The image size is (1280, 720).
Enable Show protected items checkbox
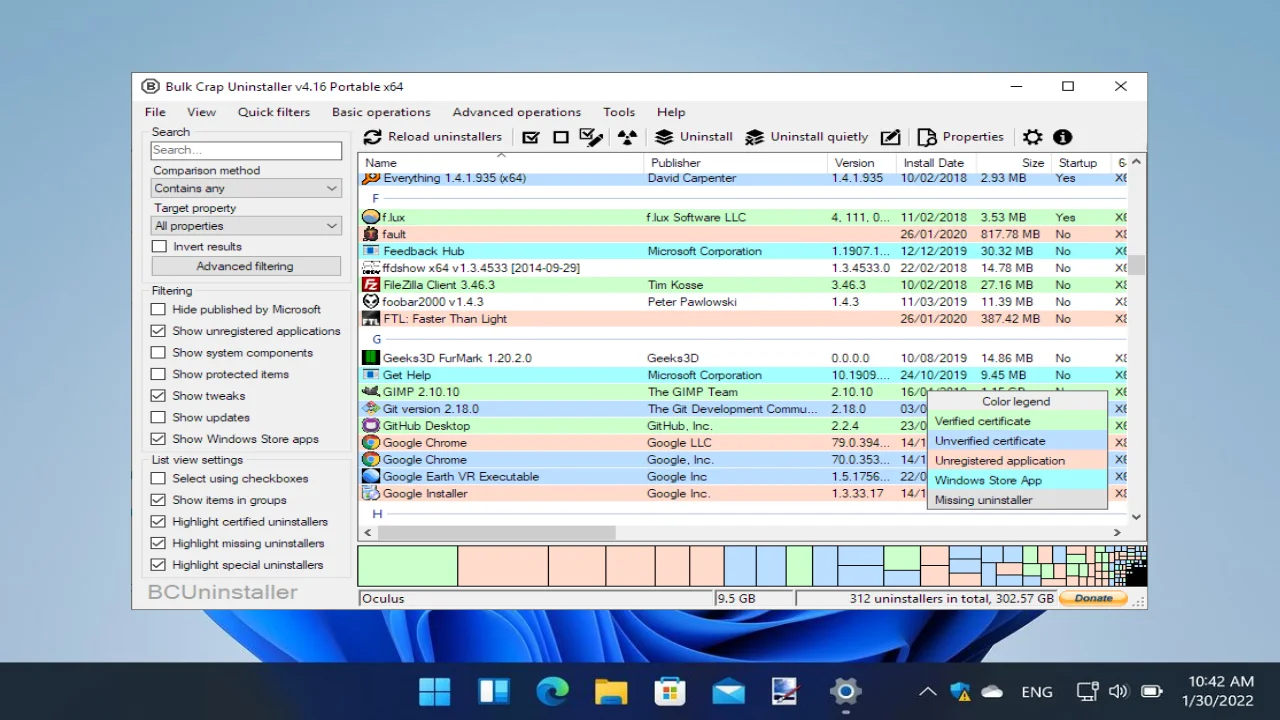tap(159, 374)
